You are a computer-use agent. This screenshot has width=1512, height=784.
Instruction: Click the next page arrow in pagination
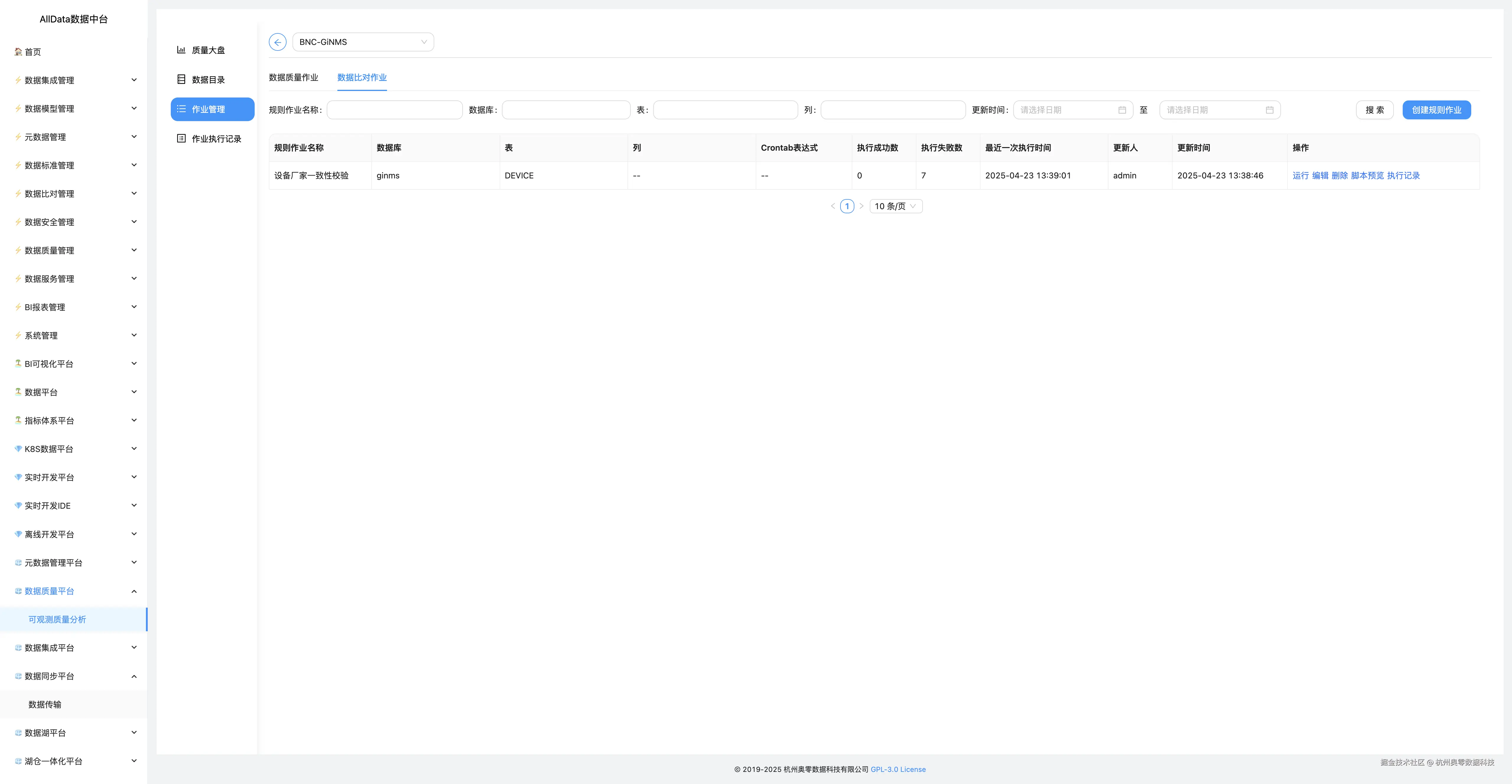tap(861, 206)
